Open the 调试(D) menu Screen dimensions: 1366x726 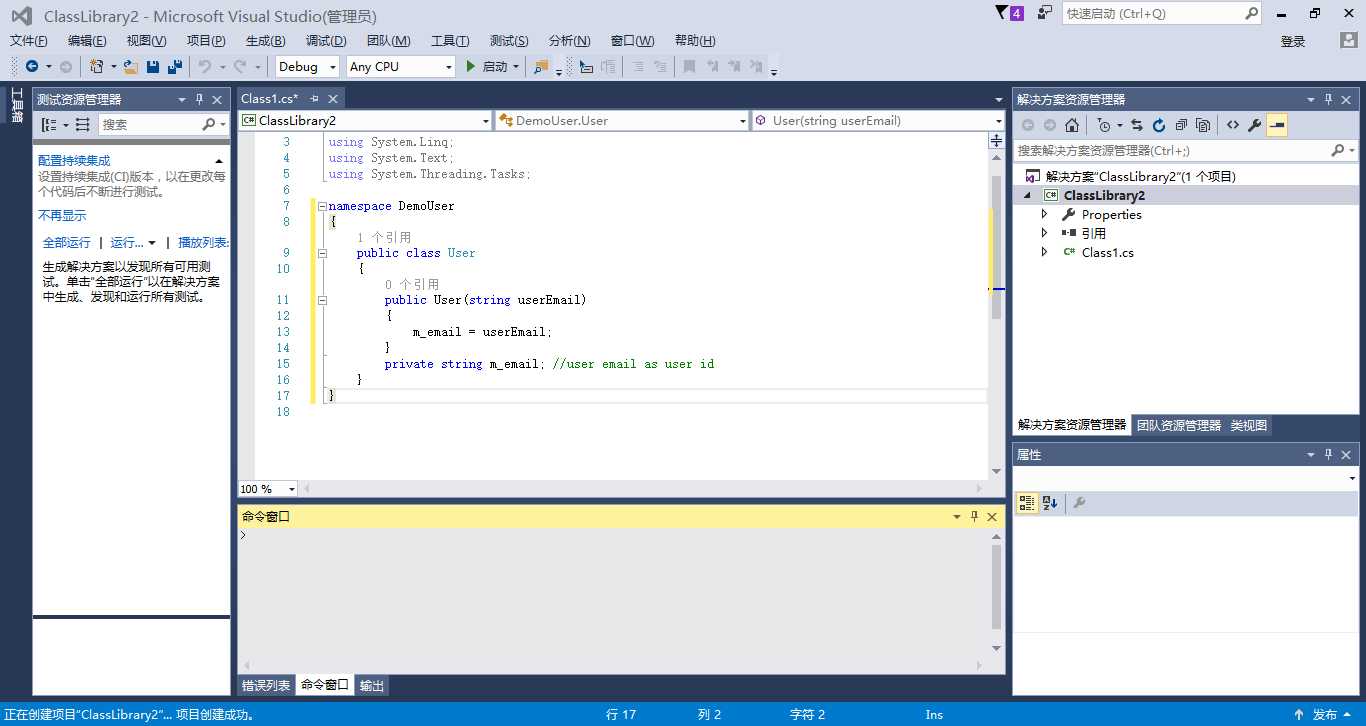(326, 41)
